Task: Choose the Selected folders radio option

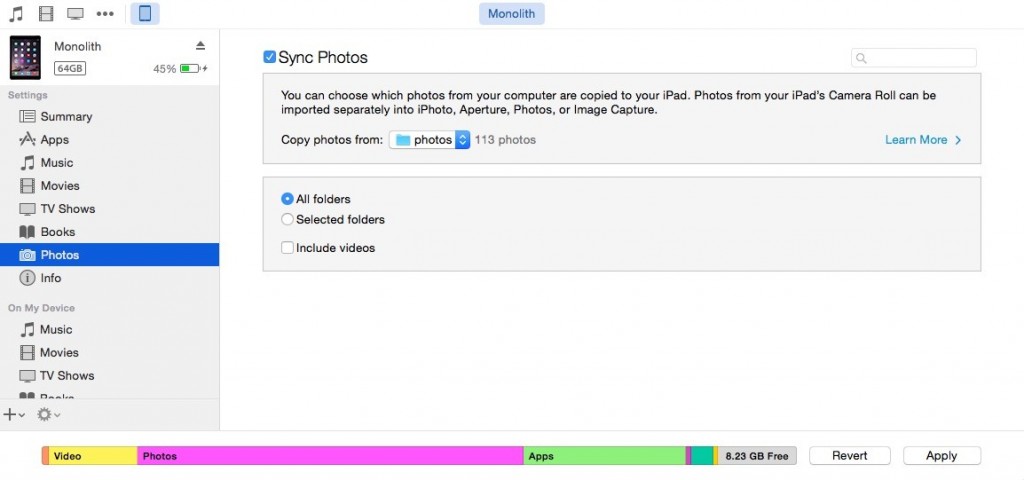Action: click(288, 220)
